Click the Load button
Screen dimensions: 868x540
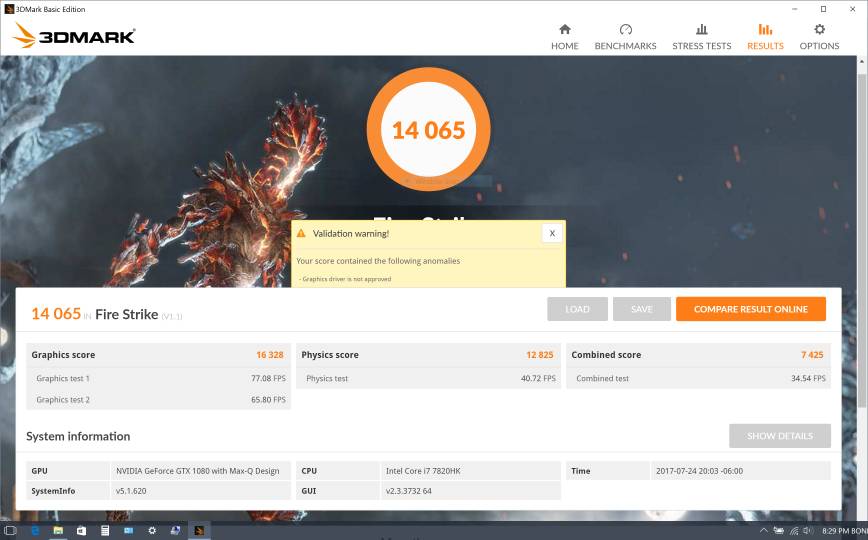coord(577,309)
